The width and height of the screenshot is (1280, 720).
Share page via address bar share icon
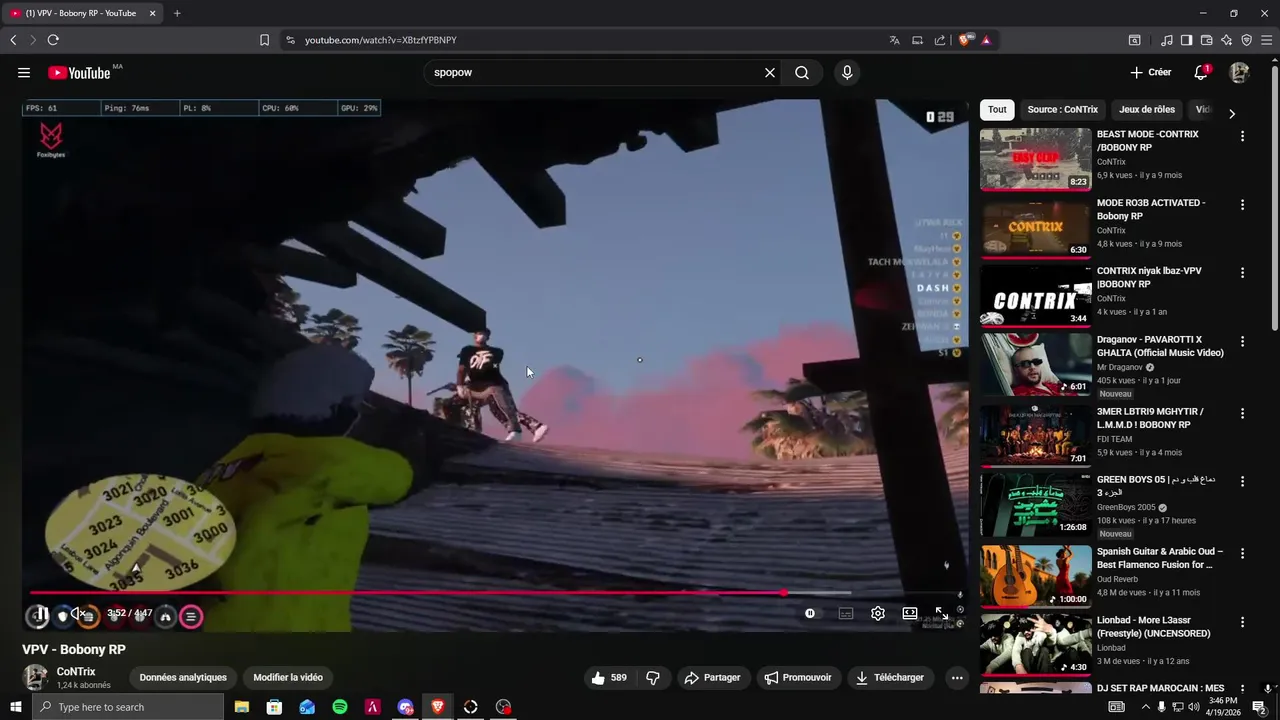pyautogui.click(x=940, y=40)
